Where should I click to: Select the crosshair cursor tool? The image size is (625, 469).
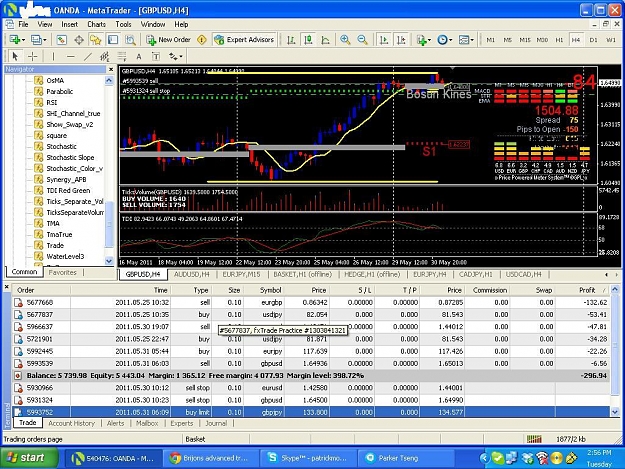click(x=33, y=57)
